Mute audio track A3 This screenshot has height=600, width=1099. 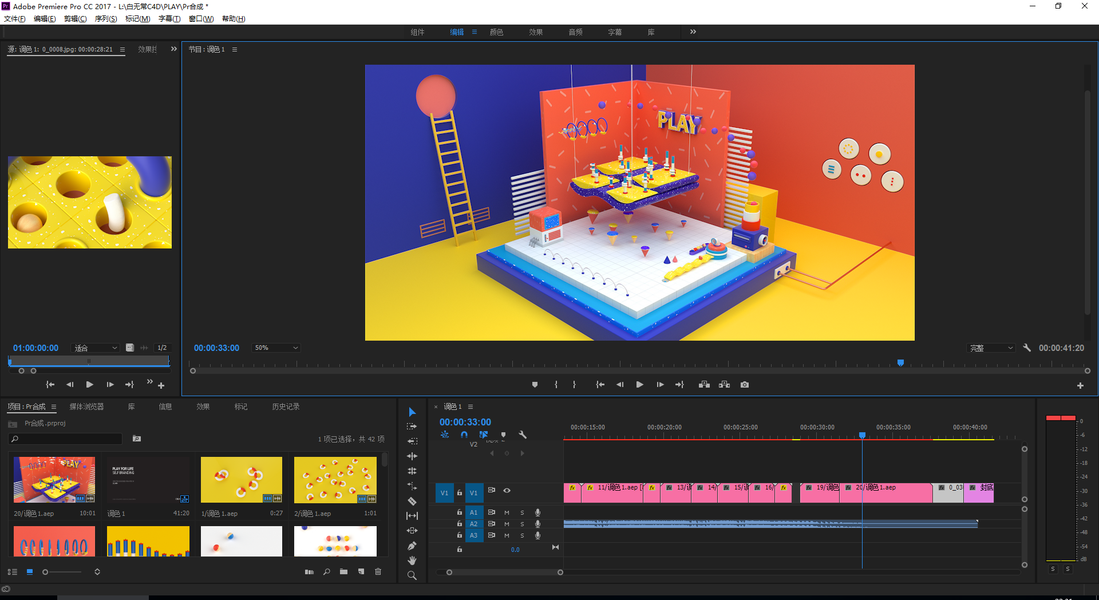coord(507,535)
